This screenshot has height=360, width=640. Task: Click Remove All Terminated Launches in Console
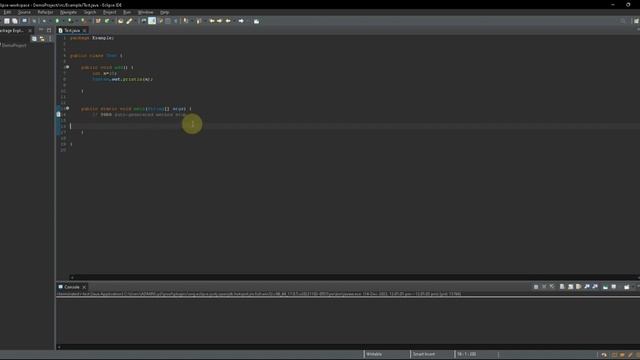(x=552, y=287)
